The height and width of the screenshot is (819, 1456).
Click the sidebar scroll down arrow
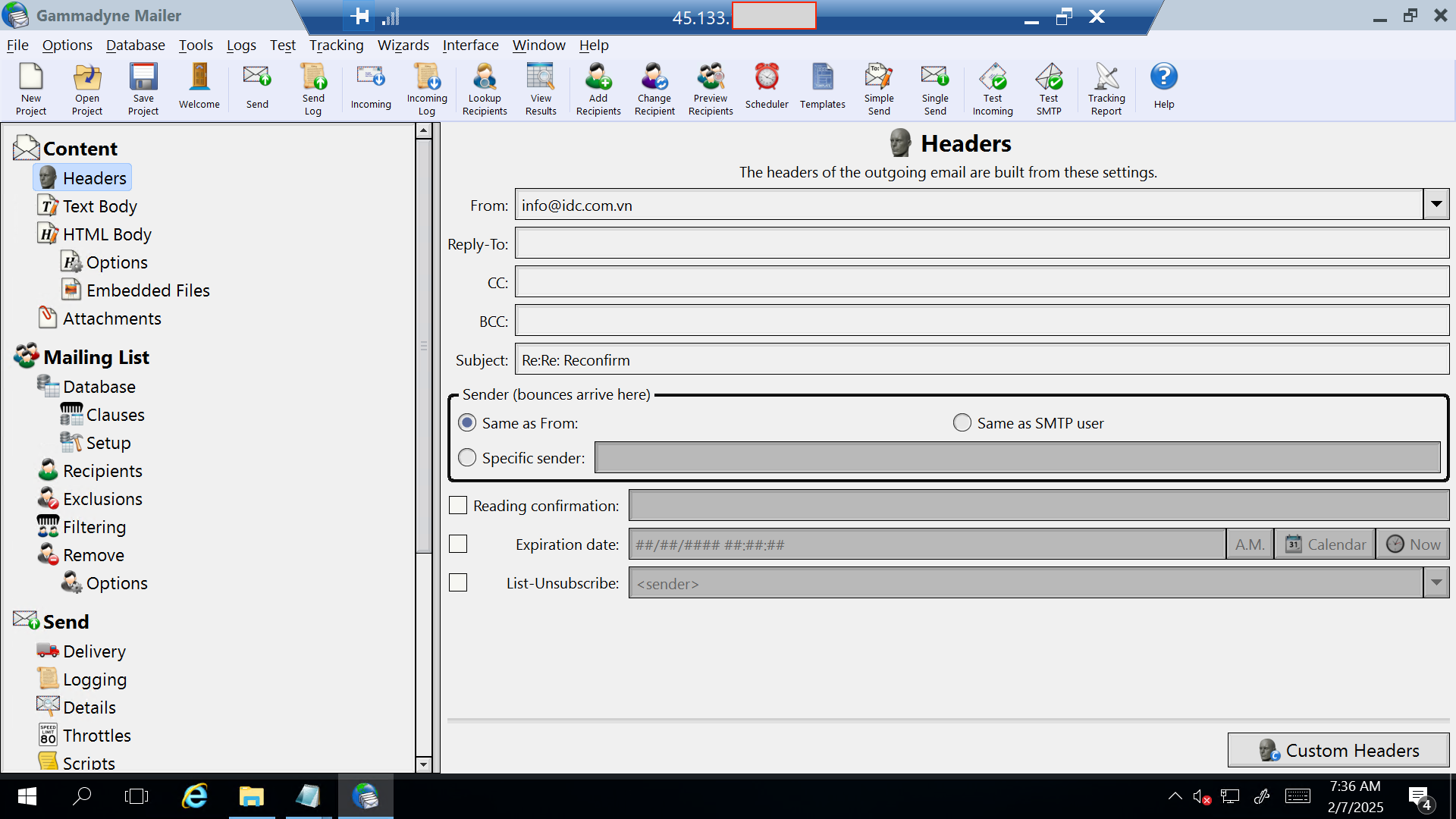click(424, 764)
